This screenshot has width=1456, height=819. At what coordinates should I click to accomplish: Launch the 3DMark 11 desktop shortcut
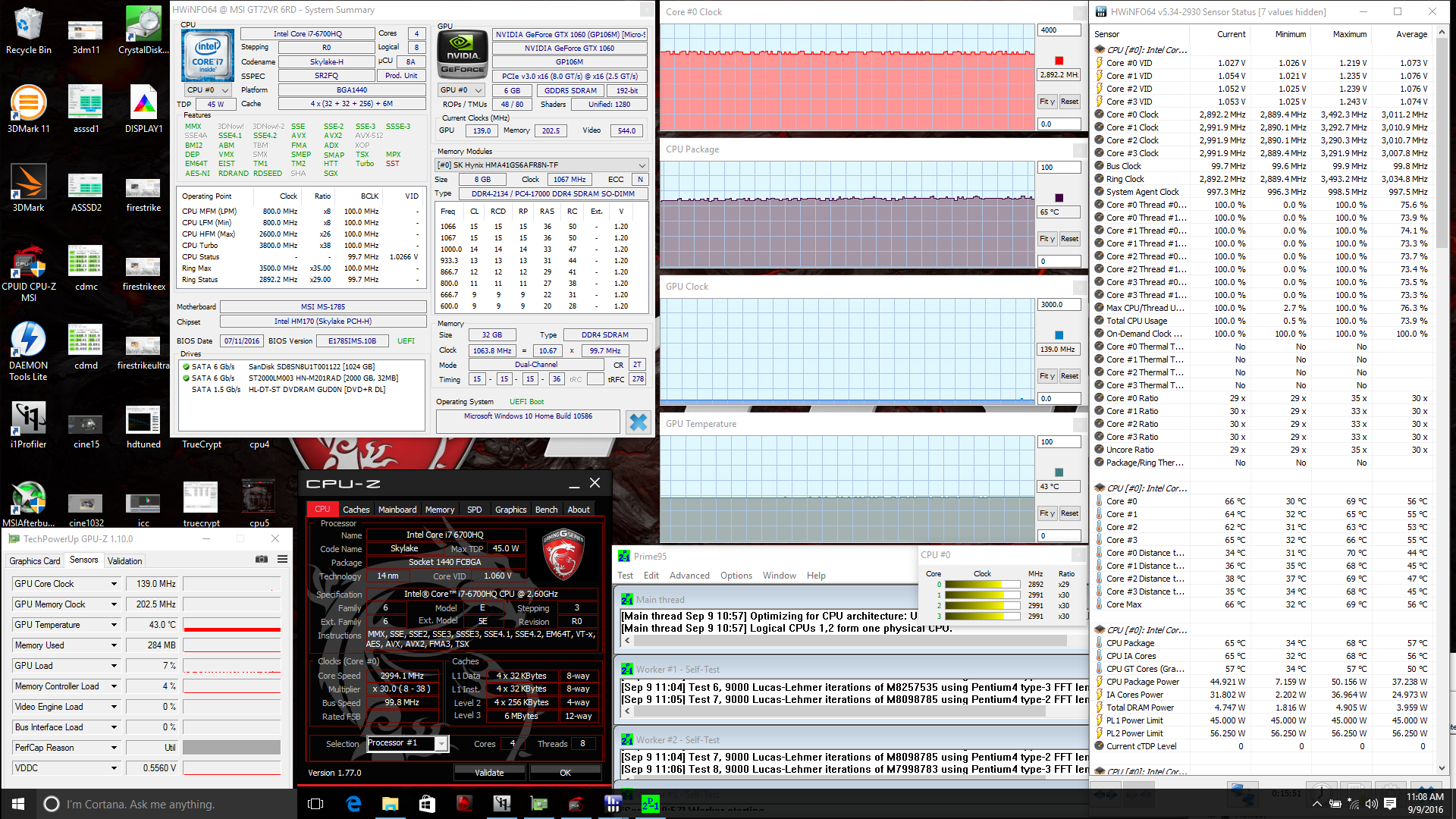tap(28, 108)
